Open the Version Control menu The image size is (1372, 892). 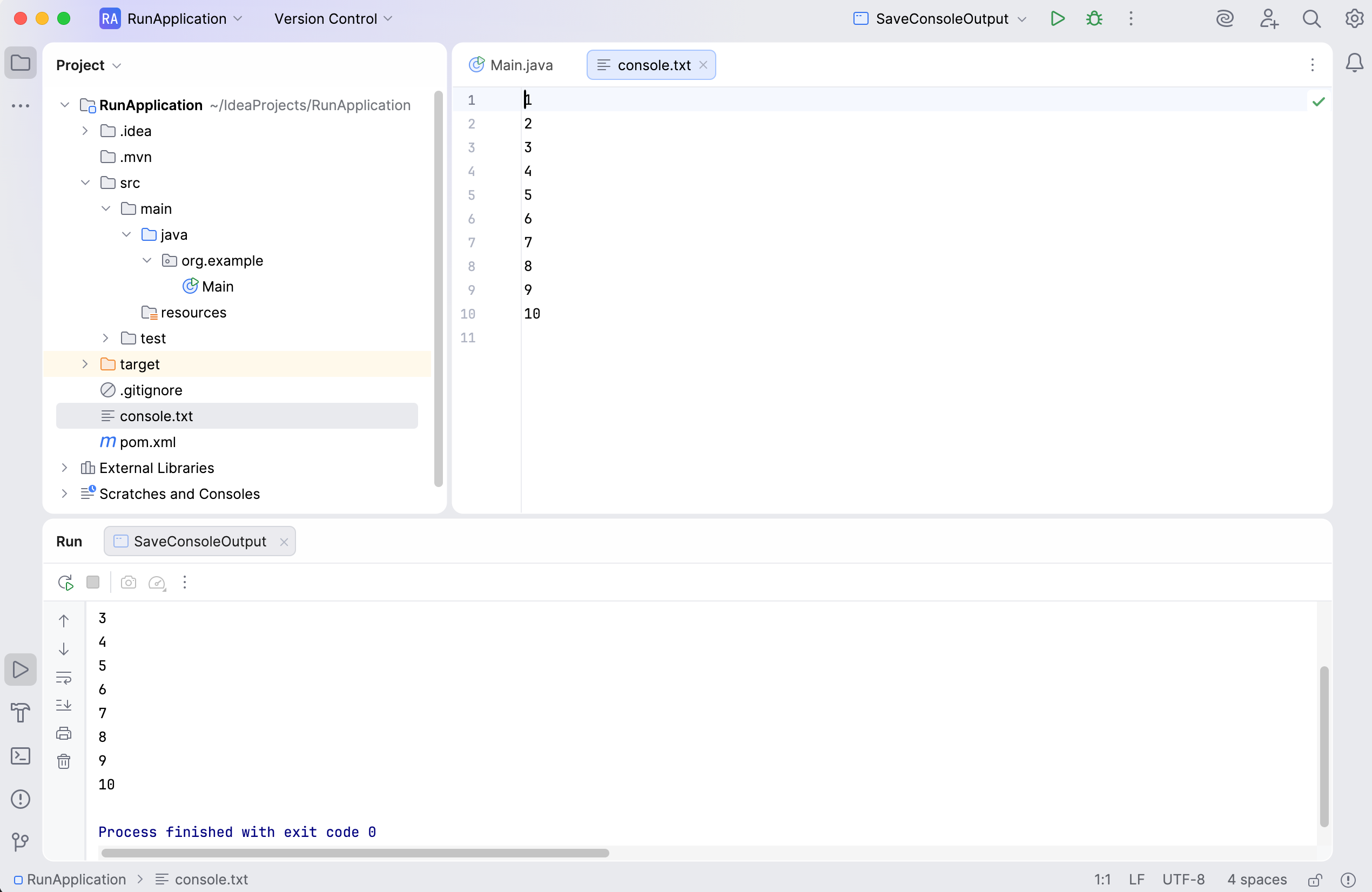coord(333,19)
